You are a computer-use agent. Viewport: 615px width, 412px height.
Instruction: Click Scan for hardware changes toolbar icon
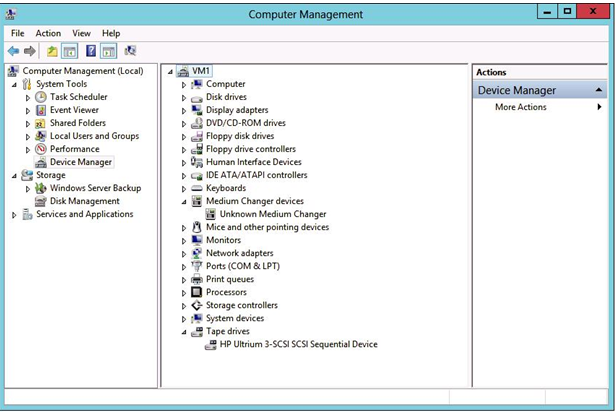pos(130,51)
